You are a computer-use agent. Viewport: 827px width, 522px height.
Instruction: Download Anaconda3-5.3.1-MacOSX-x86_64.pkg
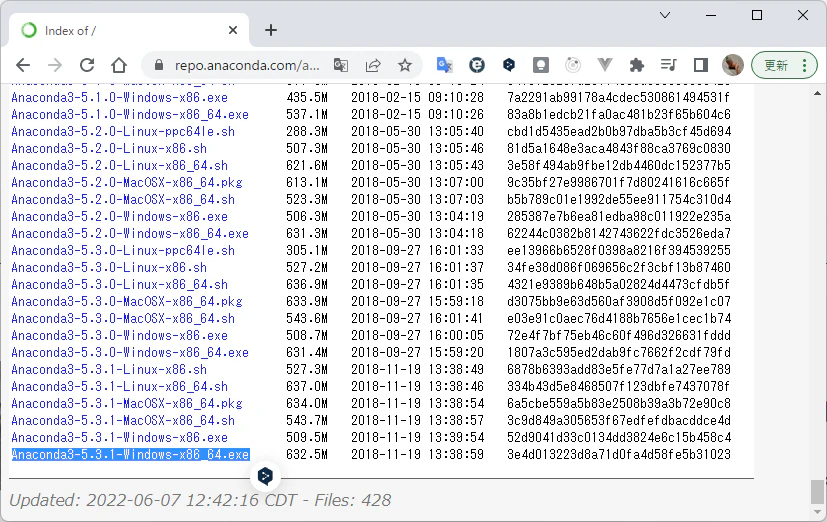tap(127, 404)
